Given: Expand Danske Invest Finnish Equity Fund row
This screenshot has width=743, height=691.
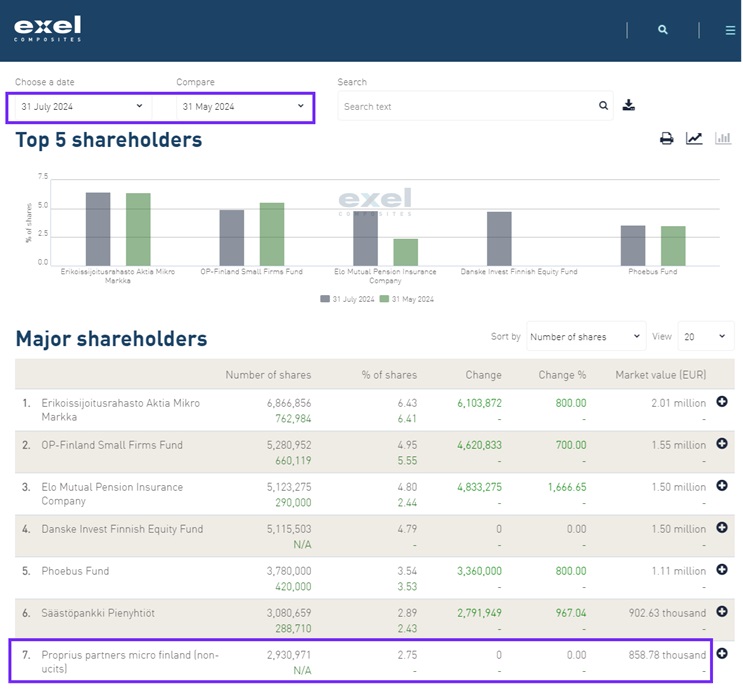Looking at the screenshot, I should click(722, 528).
